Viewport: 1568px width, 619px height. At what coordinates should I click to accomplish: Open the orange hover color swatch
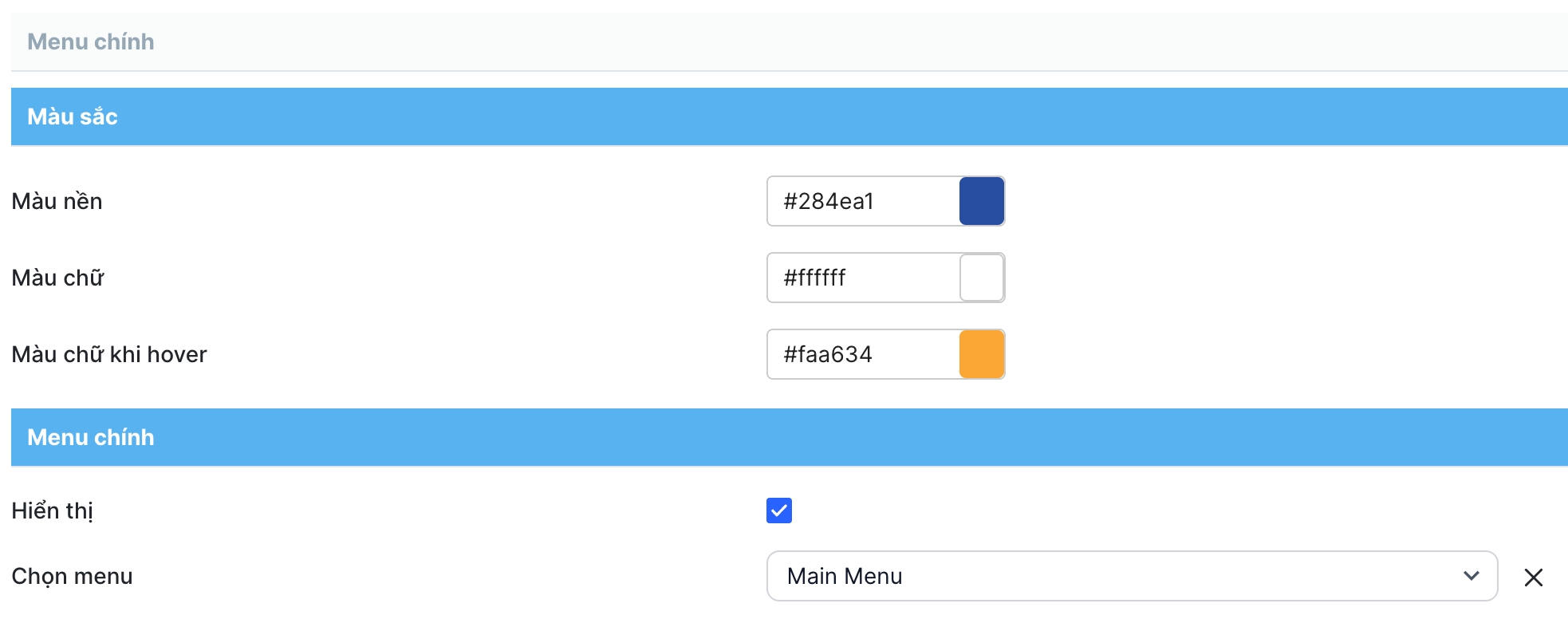coord(982,354)
